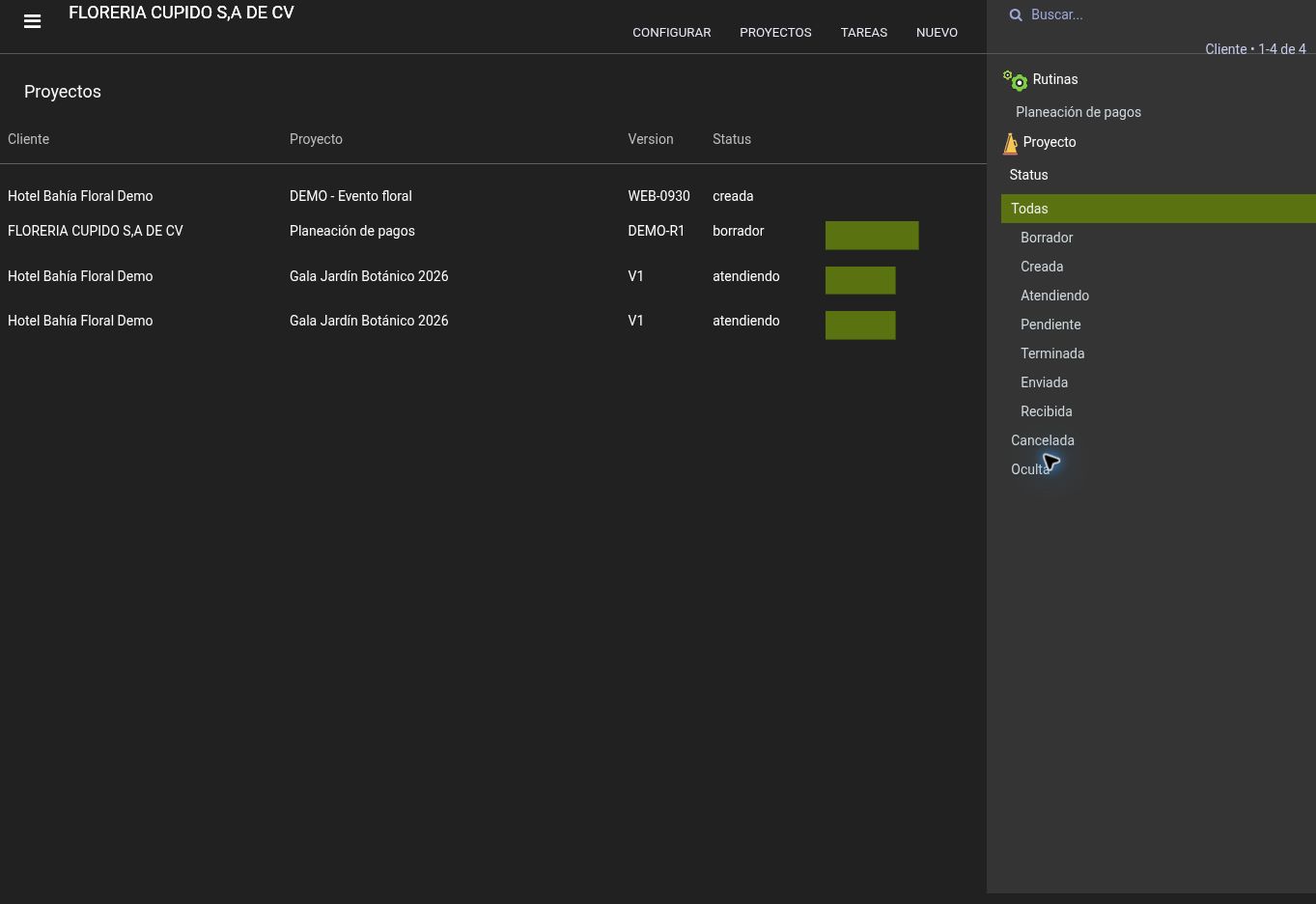Click the Rutinas gears icon
Image resolution: width=1316 pixels, height=904 pixels.
pyautogui.click(x=1015, y=80)
